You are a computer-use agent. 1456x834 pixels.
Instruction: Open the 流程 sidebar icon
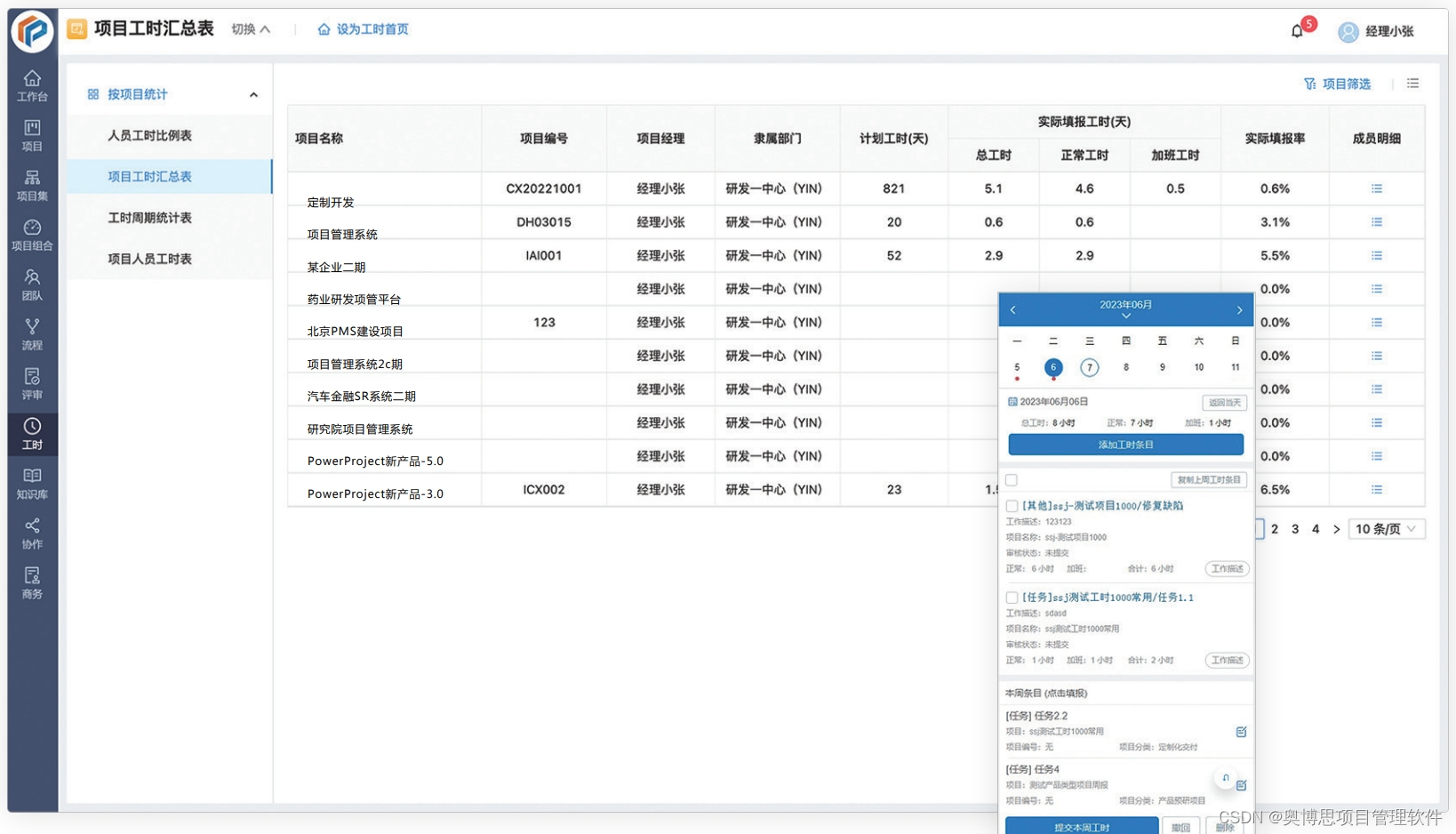click(x=32, y=334)
